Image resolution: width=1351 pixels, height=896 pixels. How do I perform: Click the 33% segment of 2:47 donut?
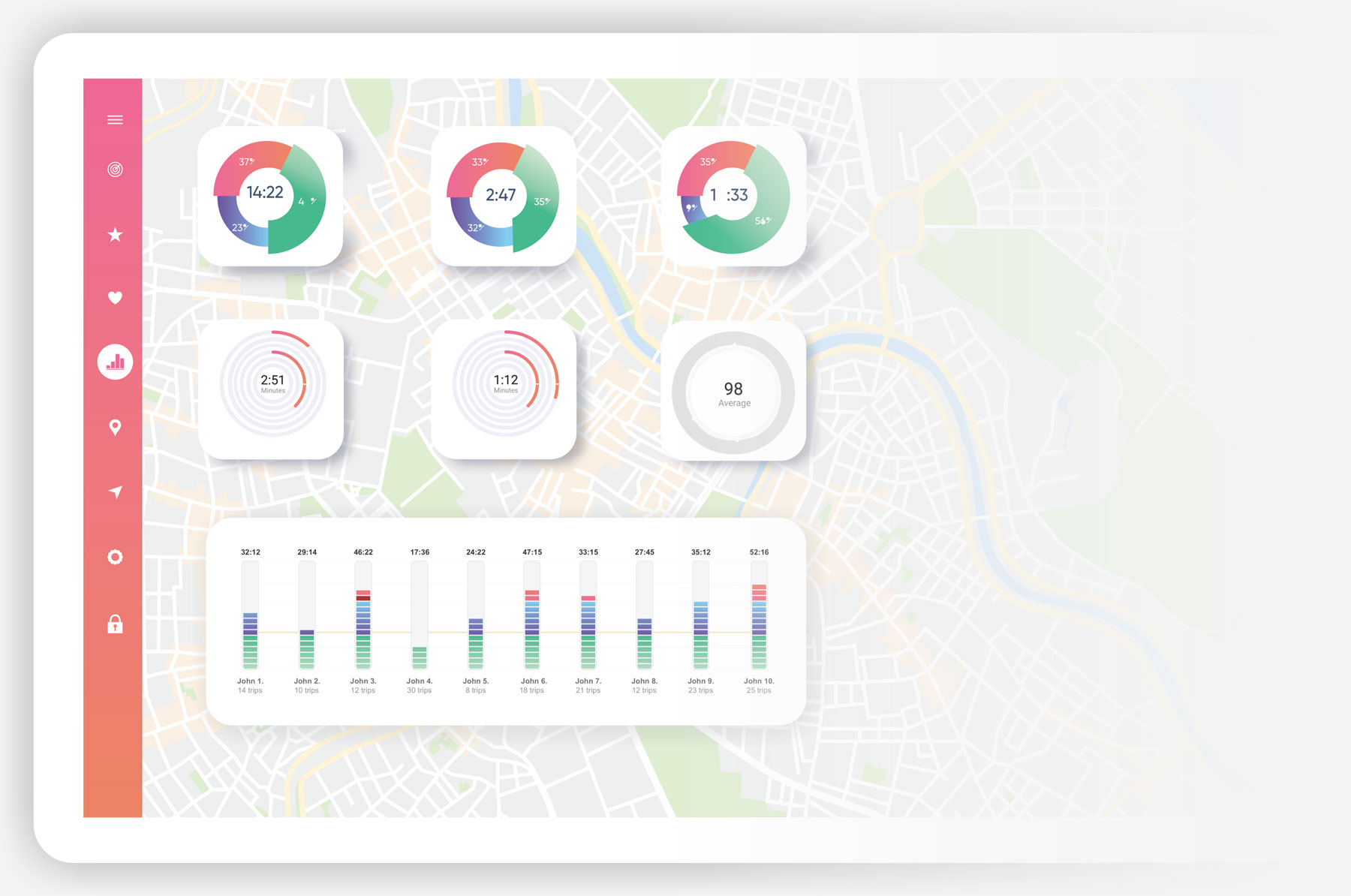(480, 163)
